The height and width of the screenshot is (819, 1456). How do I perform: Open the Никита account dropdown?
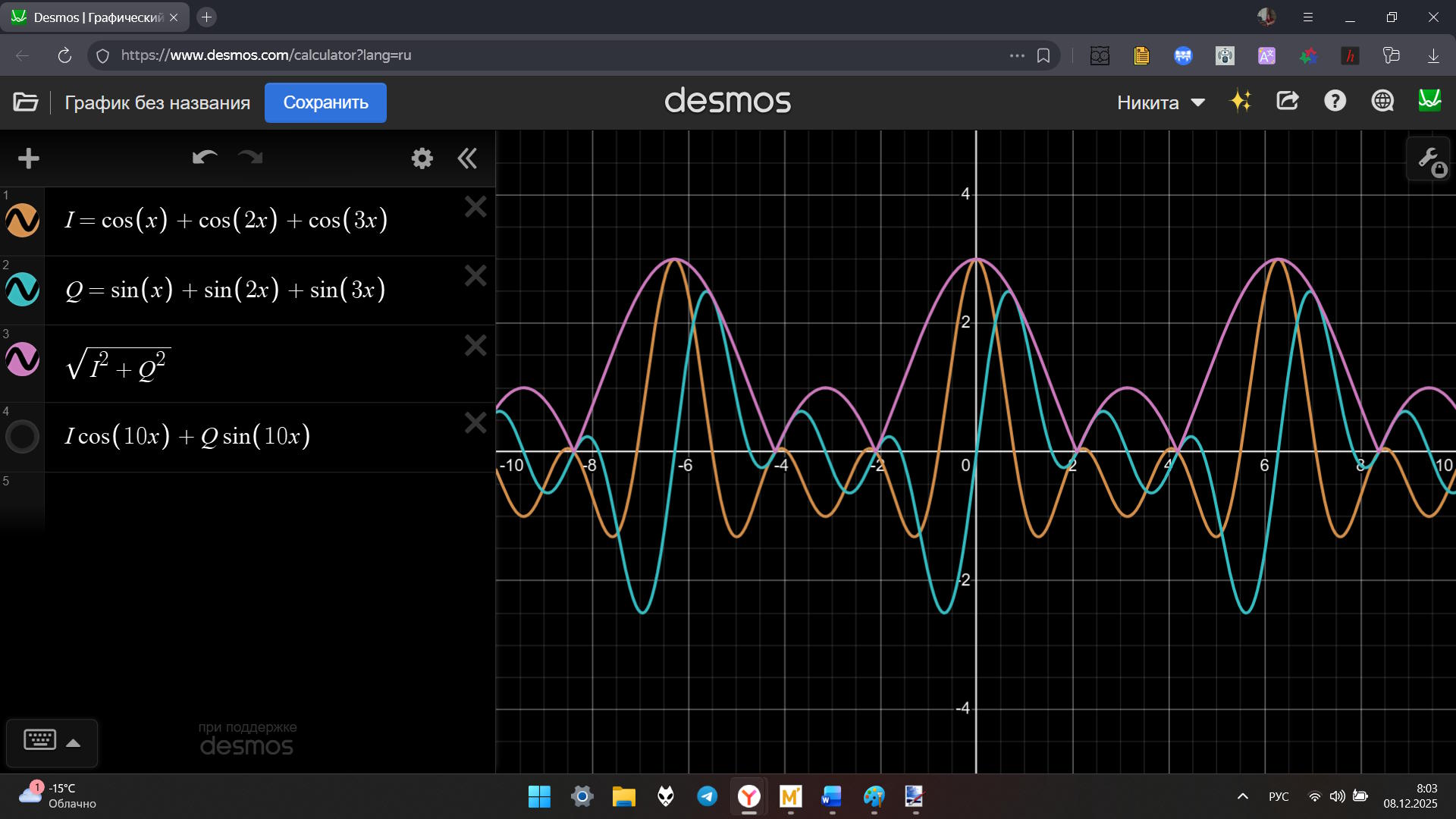pyautogui.click(x=1160, y=102)
